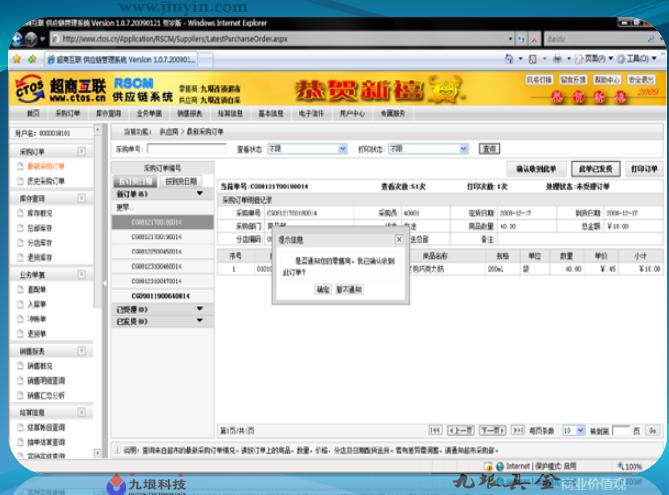Click the CTOS logo in the header
The image size is (669, 495).
pyautogui.click(x=30, y=91)
